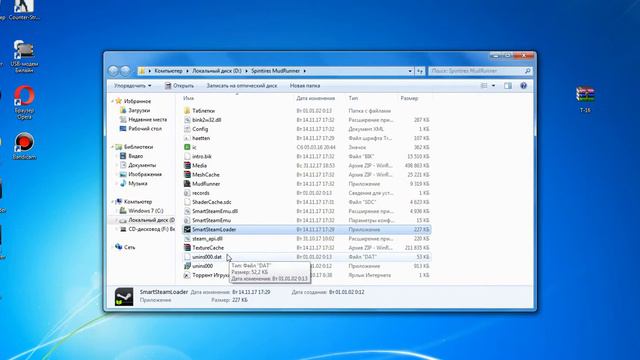Click Spintires MudRunner breadcrumb segment
This screenshot has height=360, width=640.
coord(275,71)
